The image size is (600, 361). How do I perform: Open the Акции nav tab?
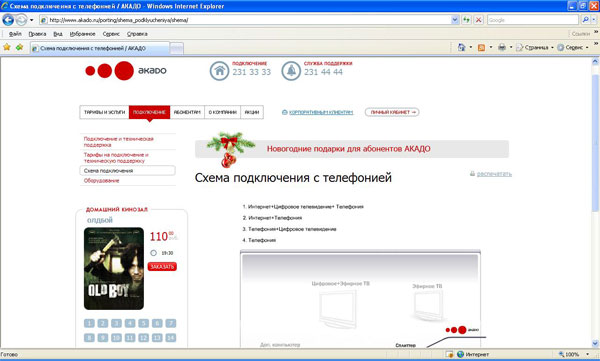coord(252,112)
